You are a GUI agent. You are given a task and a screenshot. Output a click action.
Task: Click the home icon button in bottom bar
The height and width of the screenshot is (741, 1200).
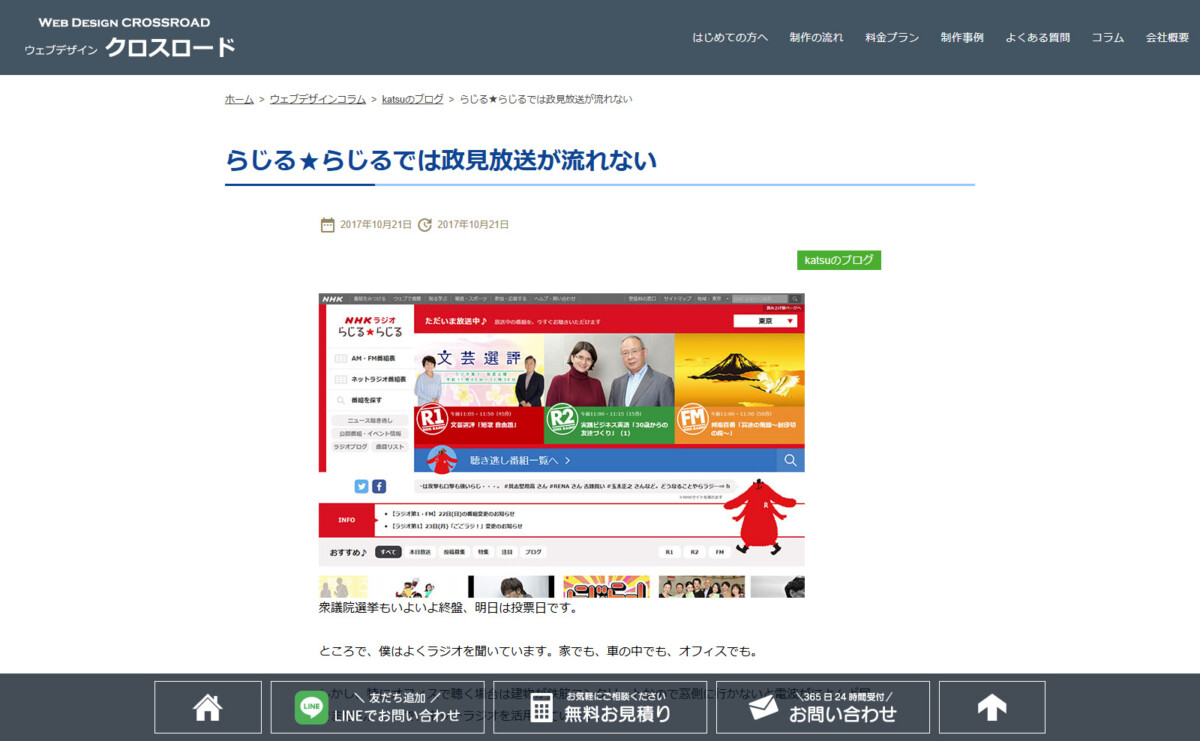[x=208, y=707]
